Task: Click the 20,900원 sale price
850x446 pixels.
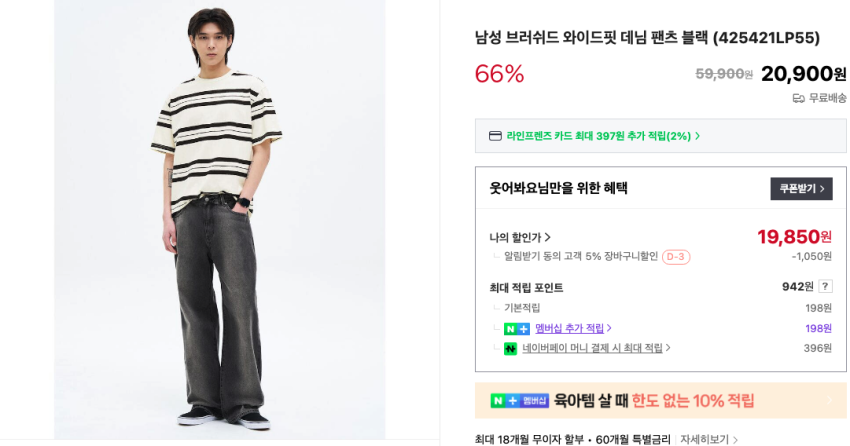Action: click(x=803, y=73)
